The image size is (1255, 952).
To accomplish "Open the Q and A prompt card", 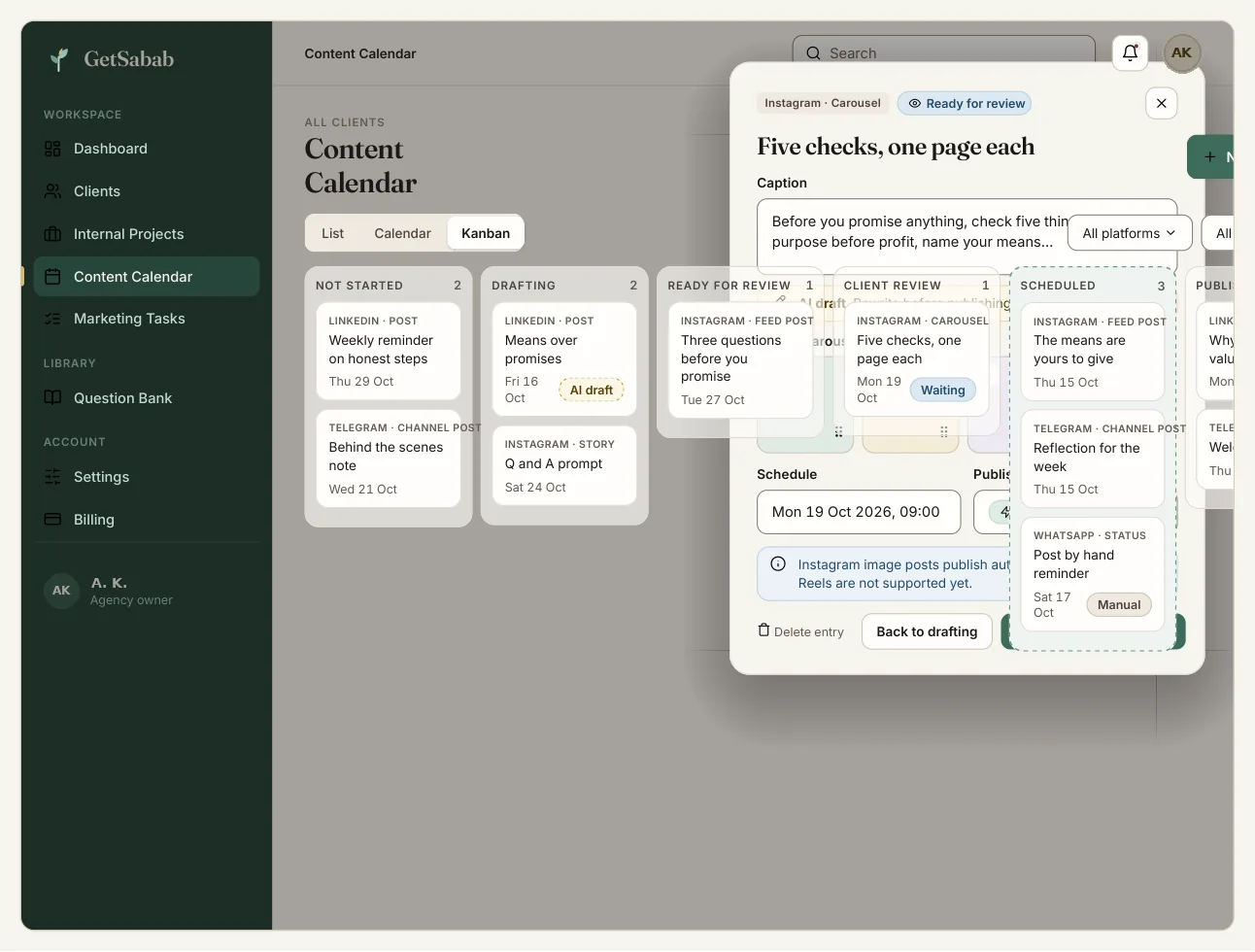I will click(564, 465).
